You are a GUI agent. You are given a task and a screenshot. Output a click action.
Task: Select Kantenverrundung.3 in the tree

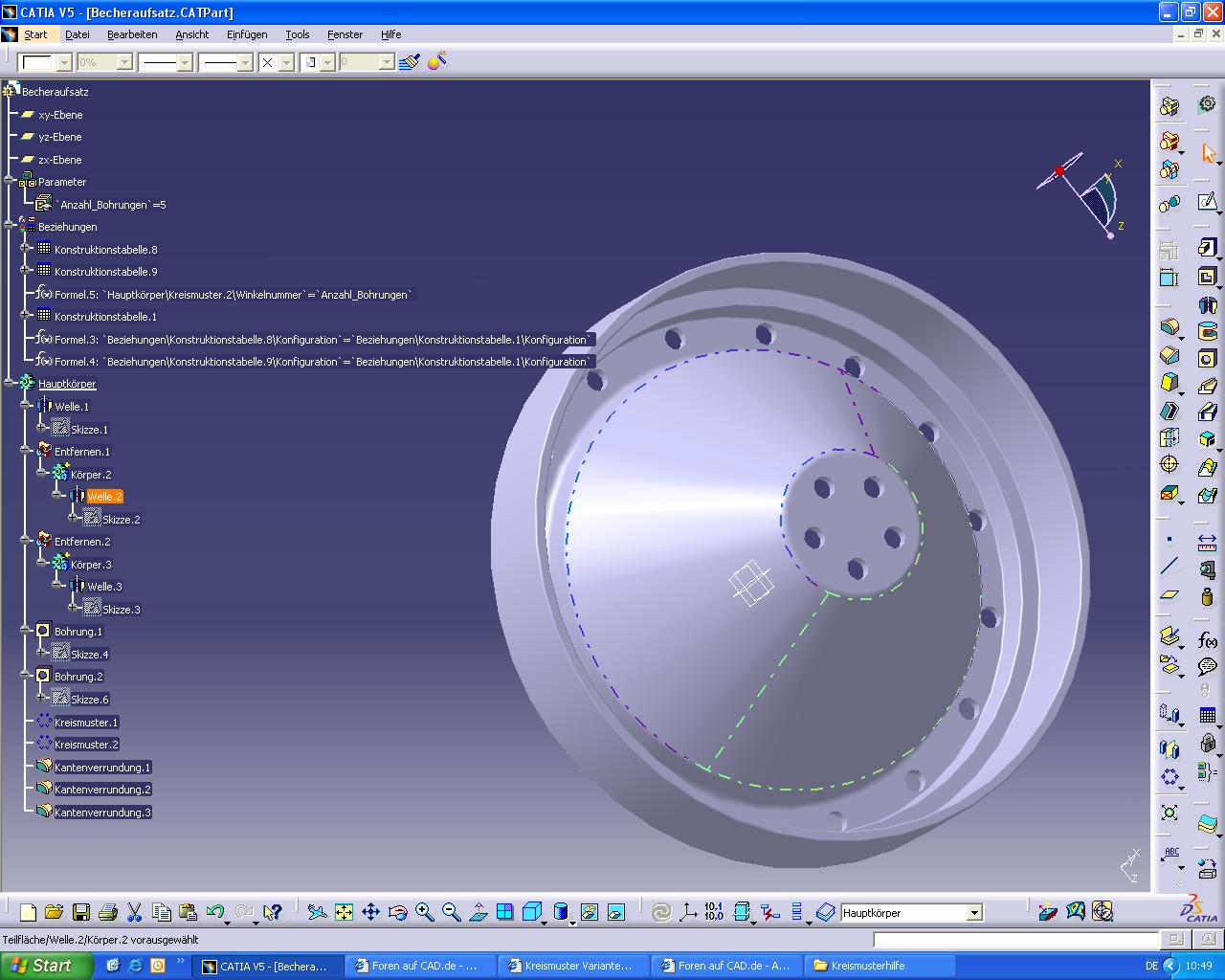pos(102,813)
